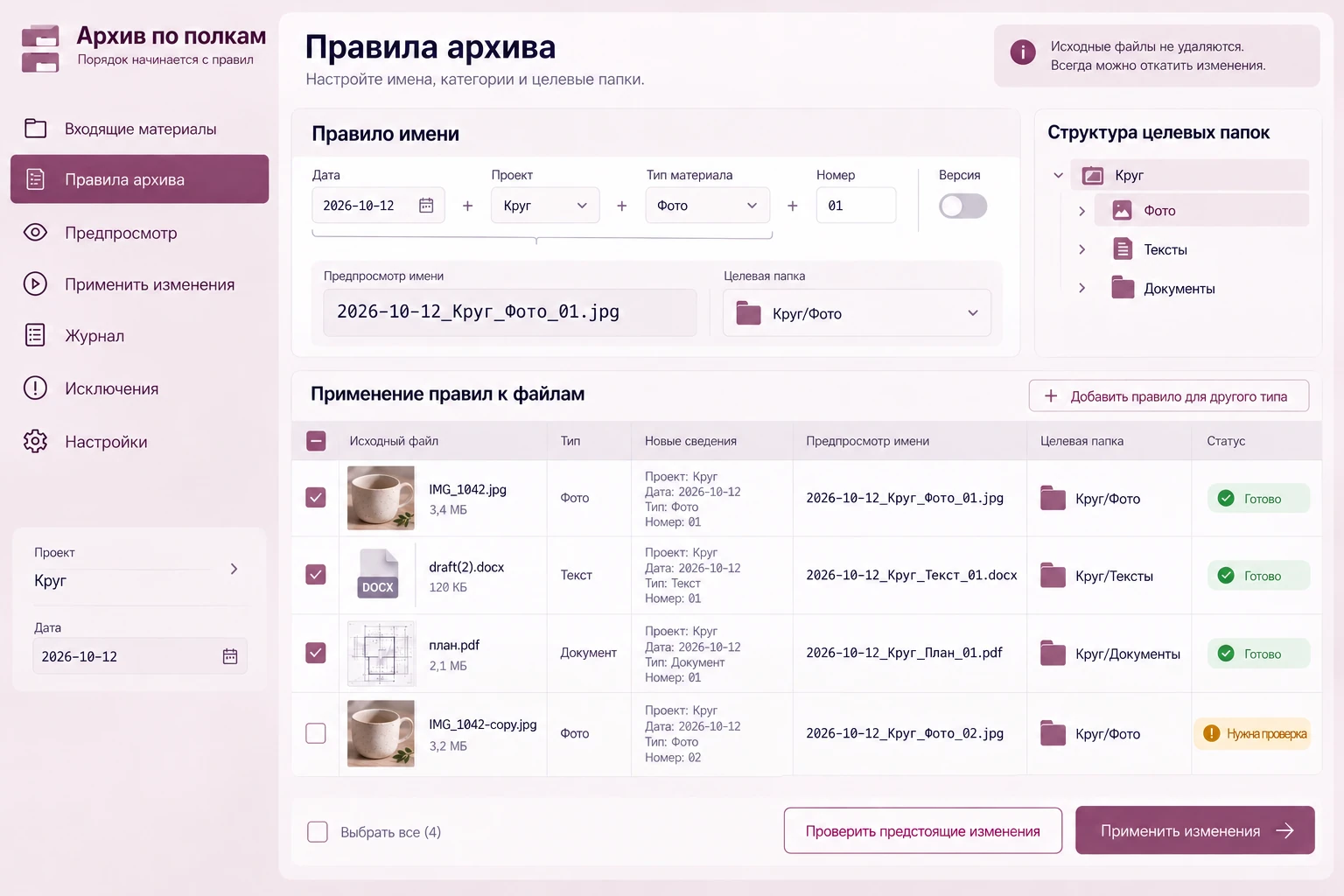Click the info icon in the notice banner

(1023, 52)
